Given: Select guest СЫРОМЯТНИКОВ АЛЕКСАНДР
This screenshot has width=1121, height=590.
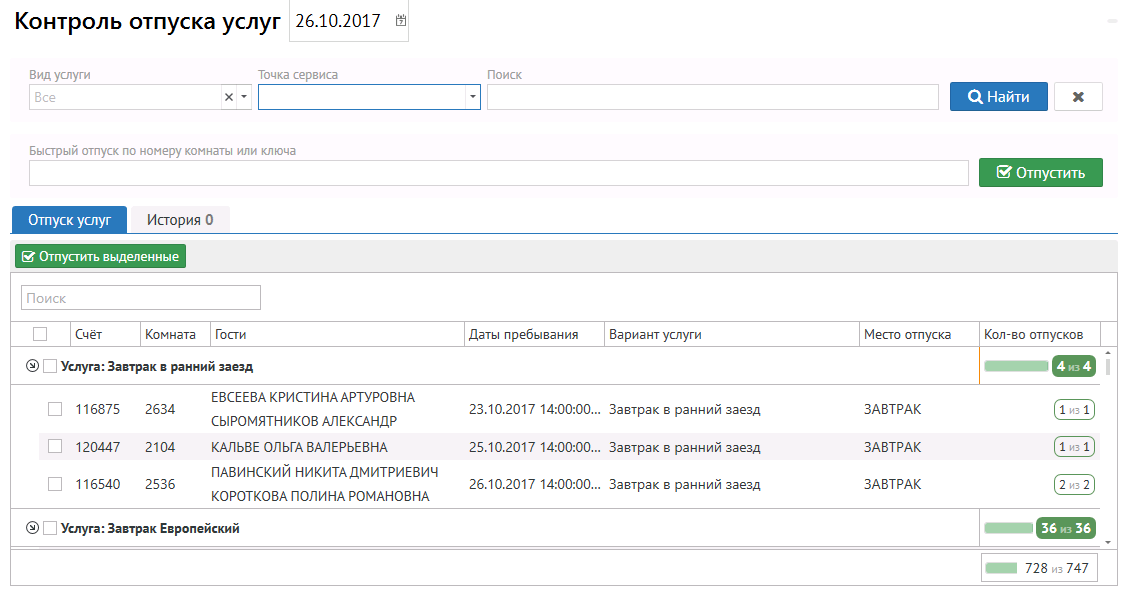Looking at the screenshot, I should click(x=304, y=421).
